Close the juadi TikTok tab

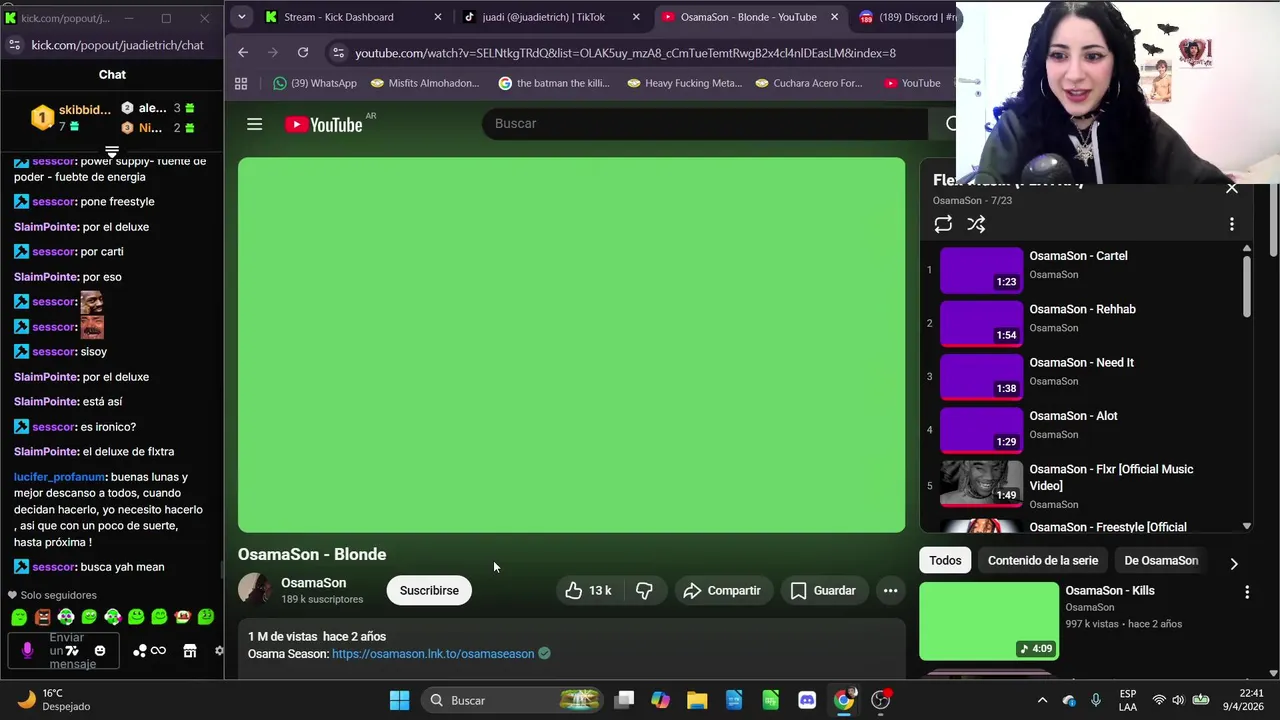click(635, 17)
